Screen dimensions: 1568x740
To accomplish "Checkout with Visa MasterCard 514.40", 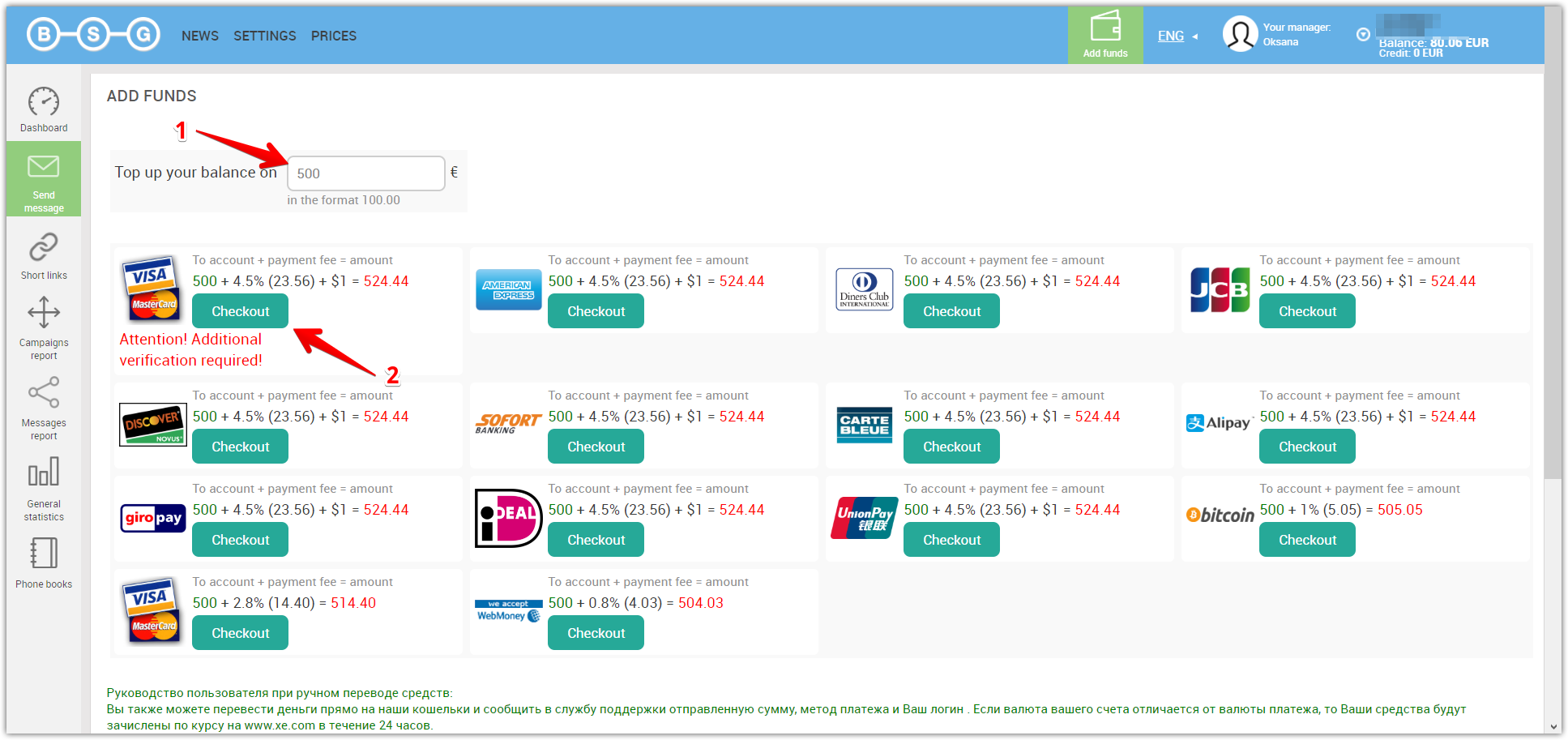I will (240, 633).
